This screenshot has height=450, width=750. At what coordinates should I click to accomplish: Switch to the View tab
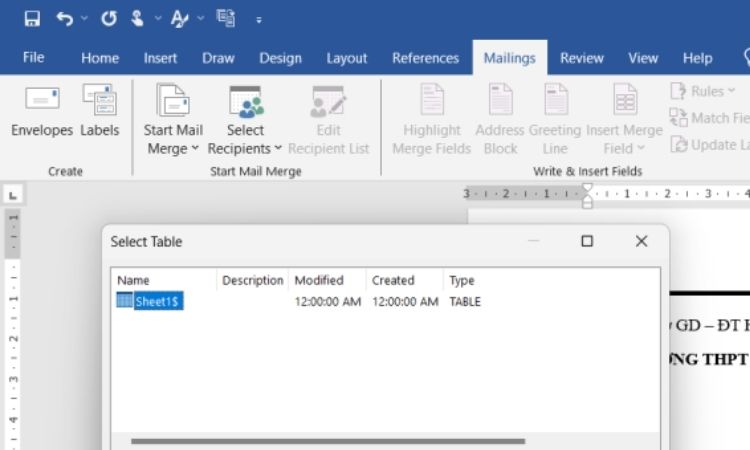[x=643, y=58]
